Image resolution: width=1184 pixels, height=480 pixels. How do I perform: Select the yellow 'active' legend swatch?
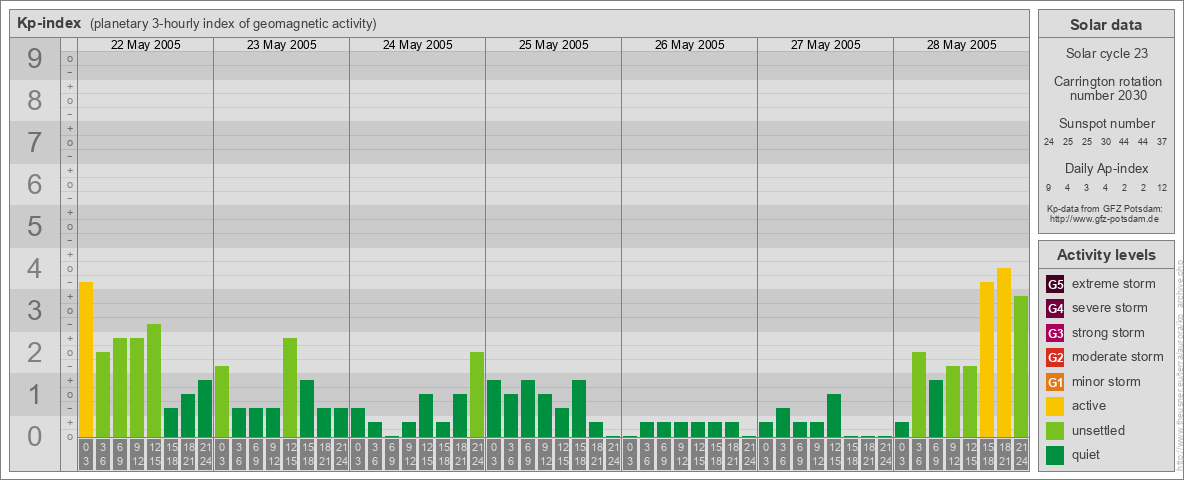1055,406
